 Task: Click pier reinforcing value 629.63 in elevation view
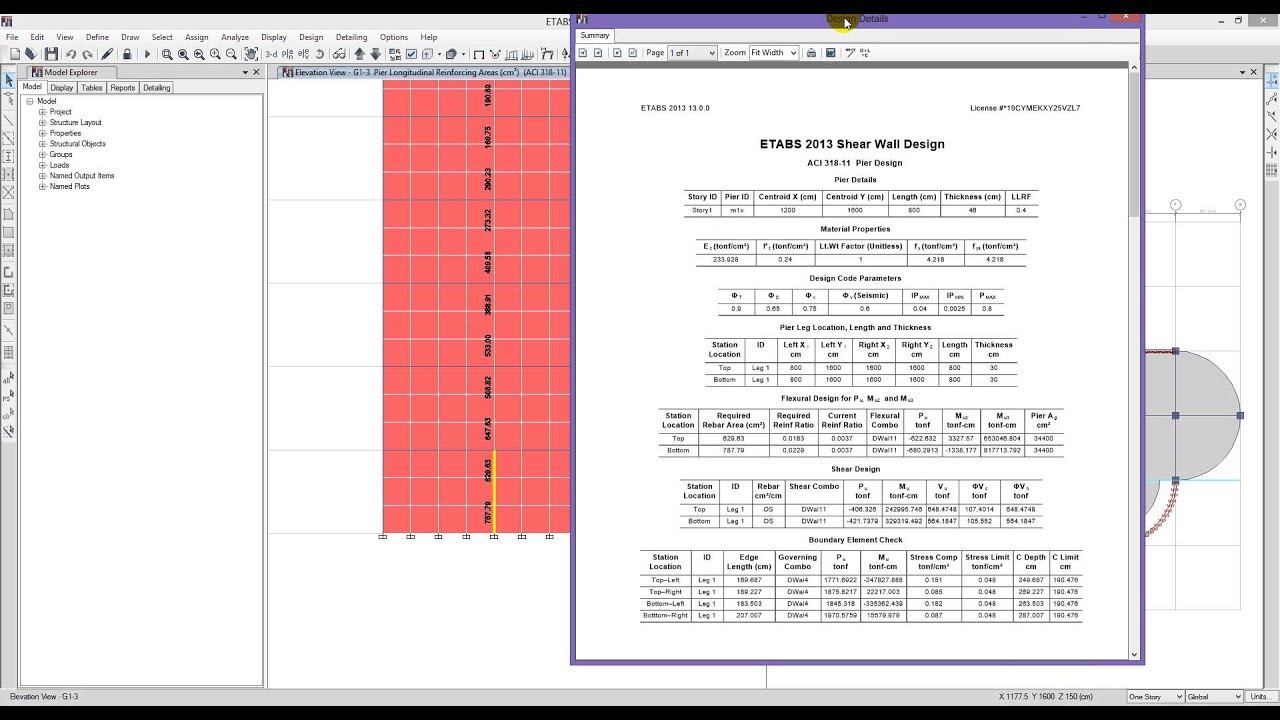[488, 471]
